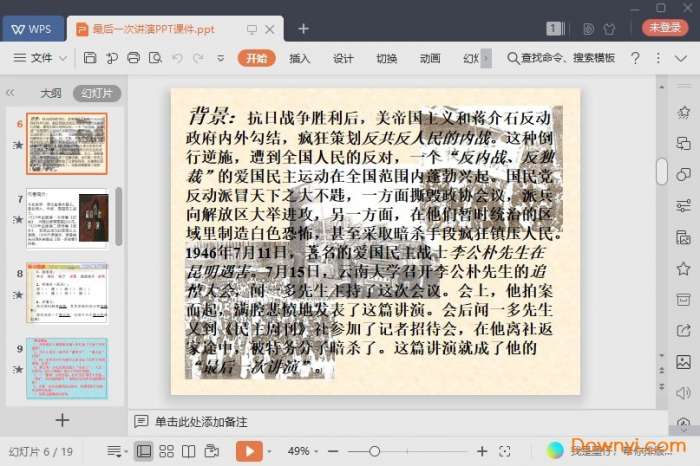Click the display mode icon on document tab

pos(252,29)
